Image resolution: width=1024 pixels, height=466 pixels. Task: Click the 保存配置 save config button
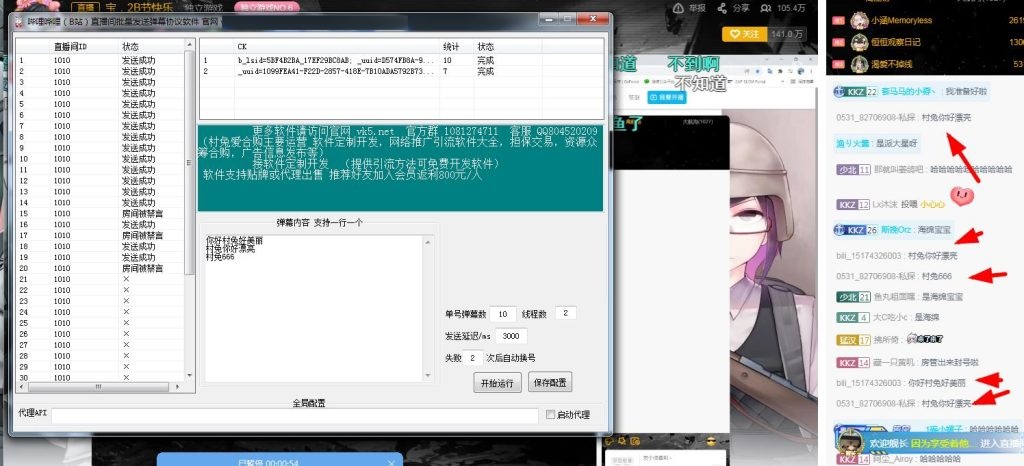coord(550,382)
